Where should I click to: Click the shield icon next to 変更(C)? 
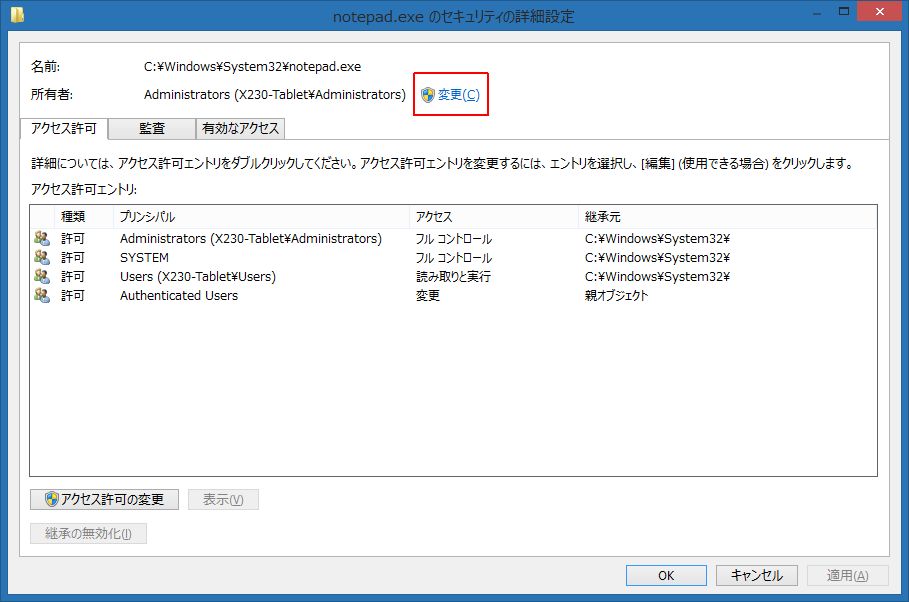point(428,95)
